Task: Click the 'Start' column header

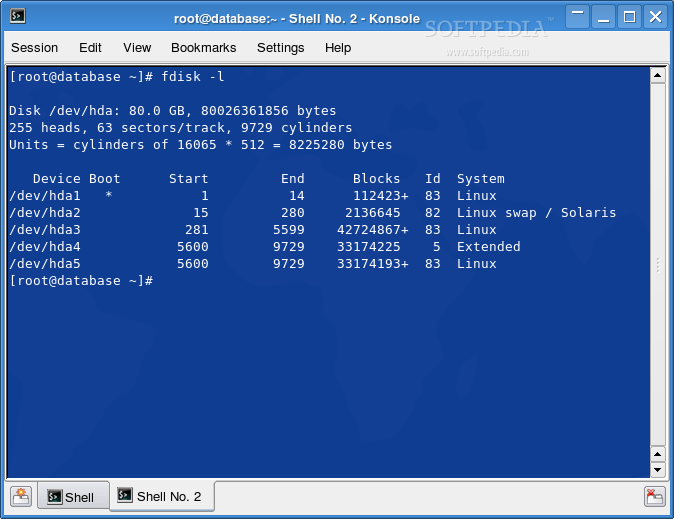Action: click(x=188, y=178)
